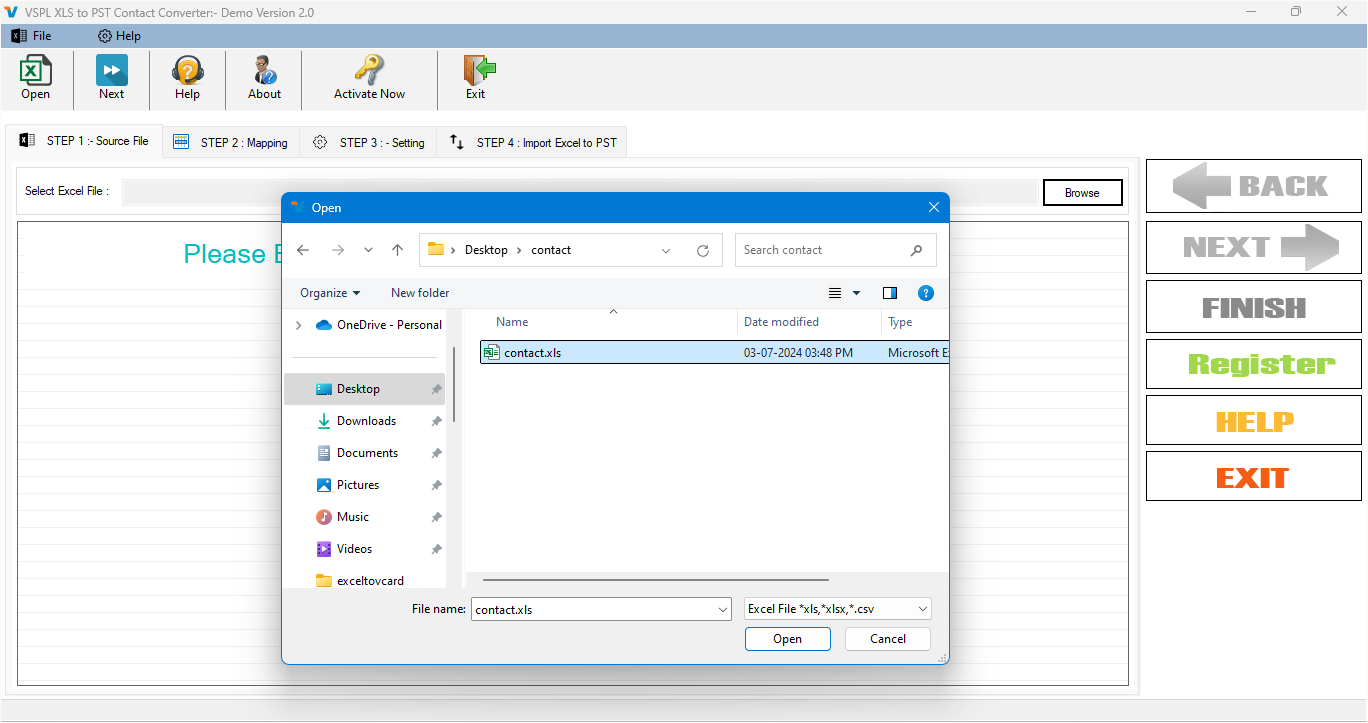
Task: Click the red EXIT side button
Action: pos(1253,476)
